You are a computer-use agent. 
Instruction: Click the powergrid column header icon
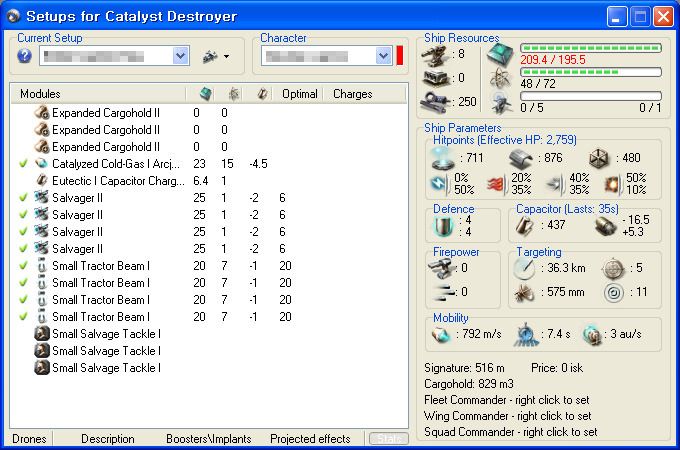point(234,94)
